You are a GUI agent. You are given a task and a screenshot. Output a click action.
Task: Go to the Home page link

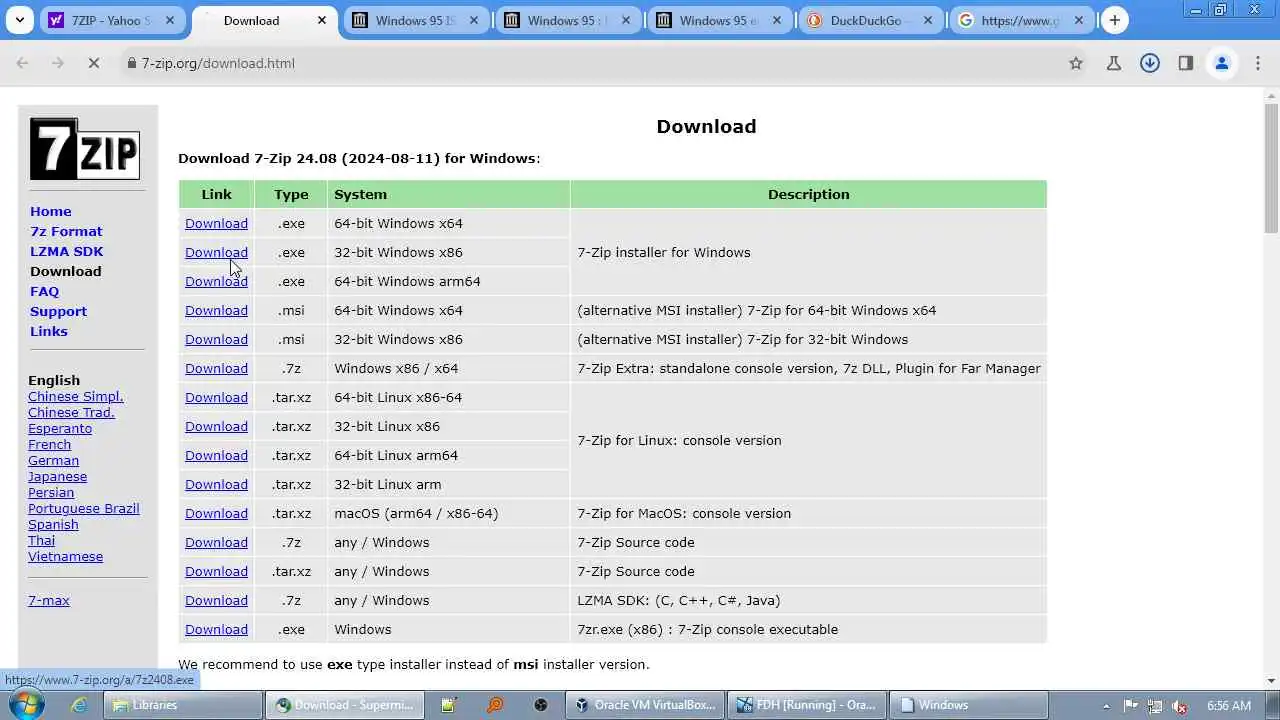51,211
